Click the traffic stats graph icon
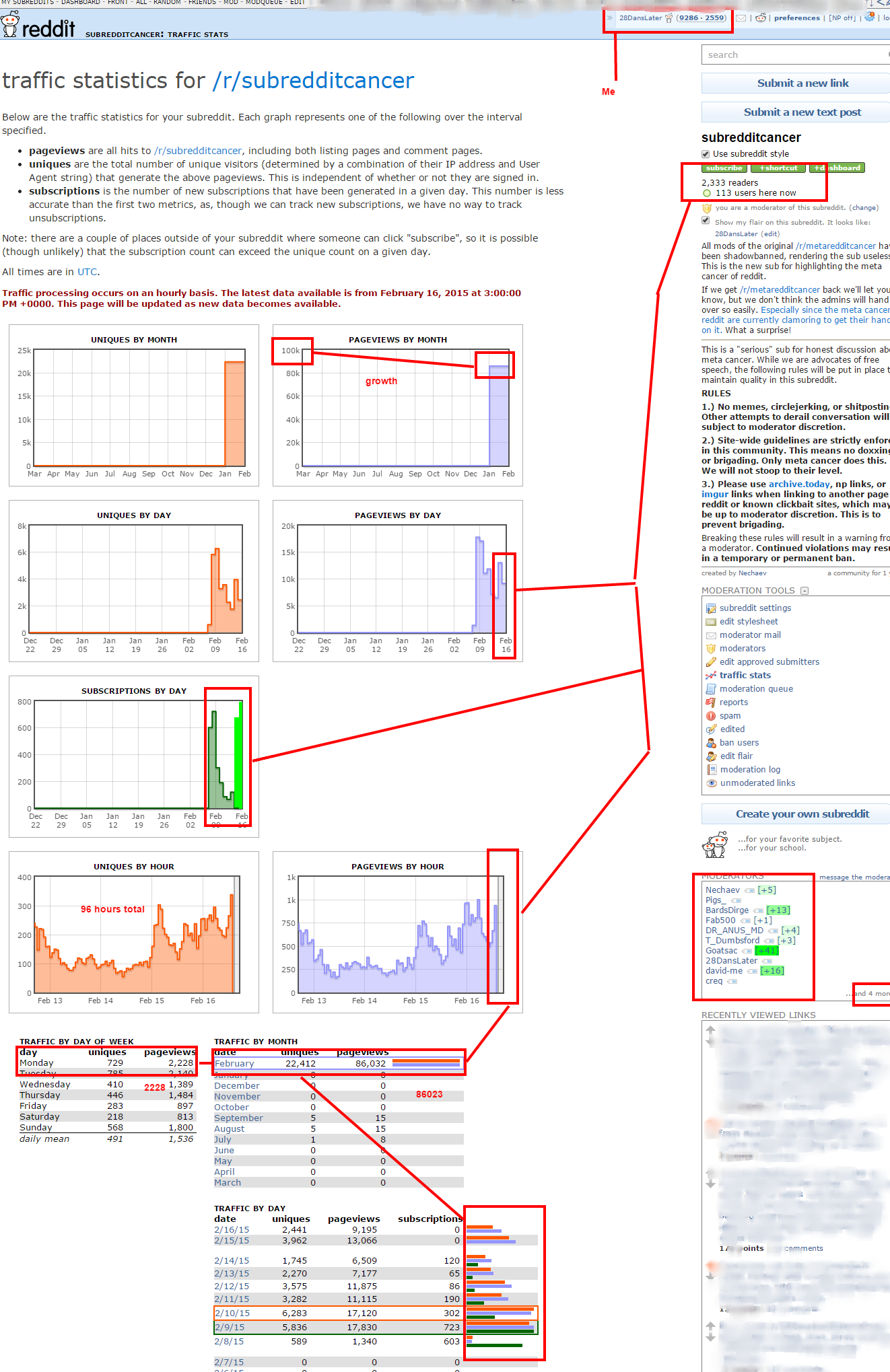Screen dimensions: 890x1372 pos(711,676)
